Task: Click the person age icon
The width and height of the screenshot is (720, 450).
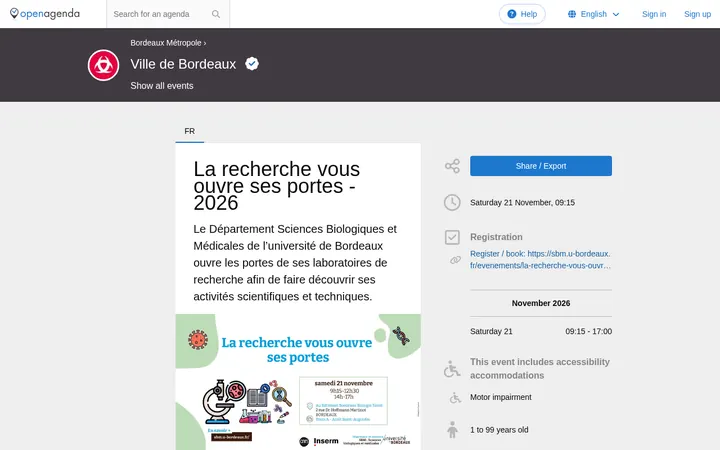Action: pos(452,430)
